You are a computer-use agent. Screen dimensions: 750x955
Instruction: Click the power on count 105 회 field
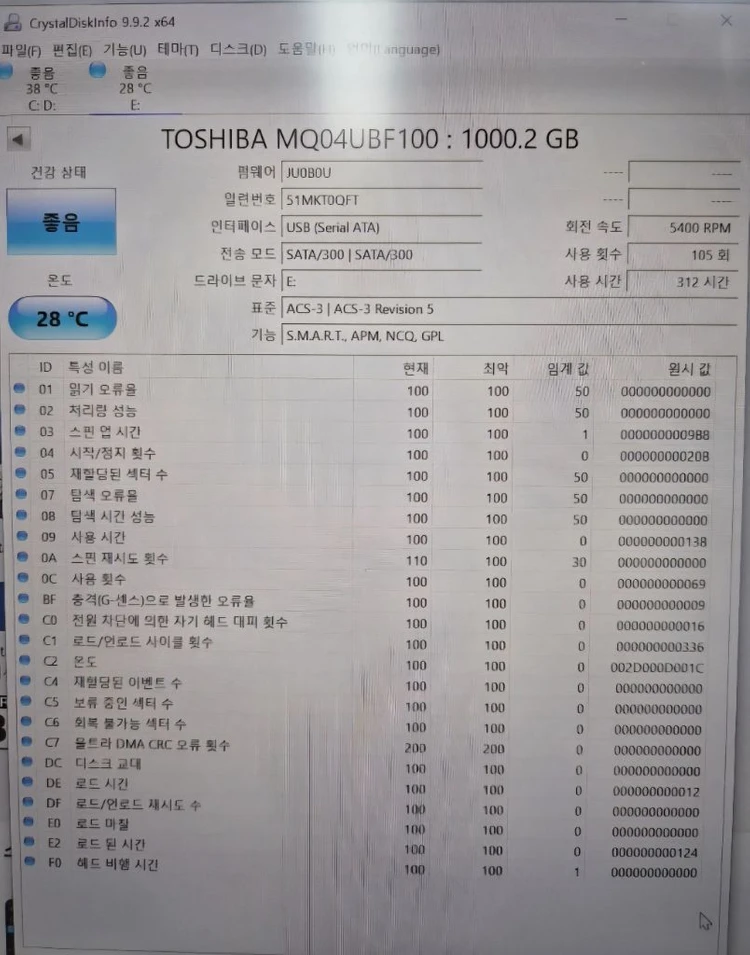[682, 255]
